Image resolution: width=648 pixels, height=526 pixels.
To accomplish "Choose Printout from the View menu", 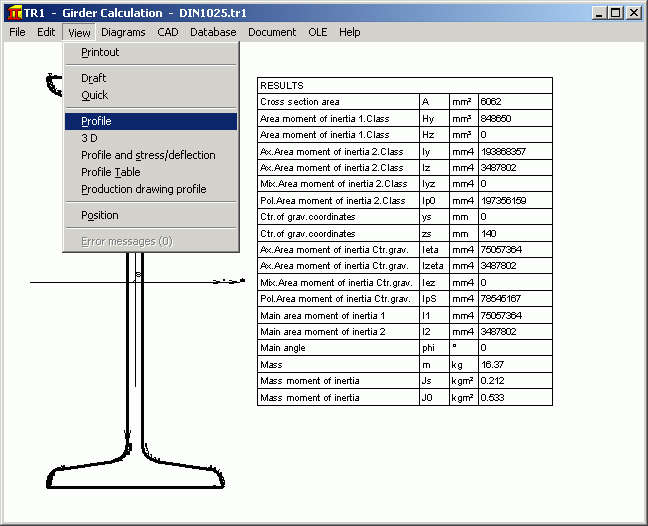I will pos(151,52).
